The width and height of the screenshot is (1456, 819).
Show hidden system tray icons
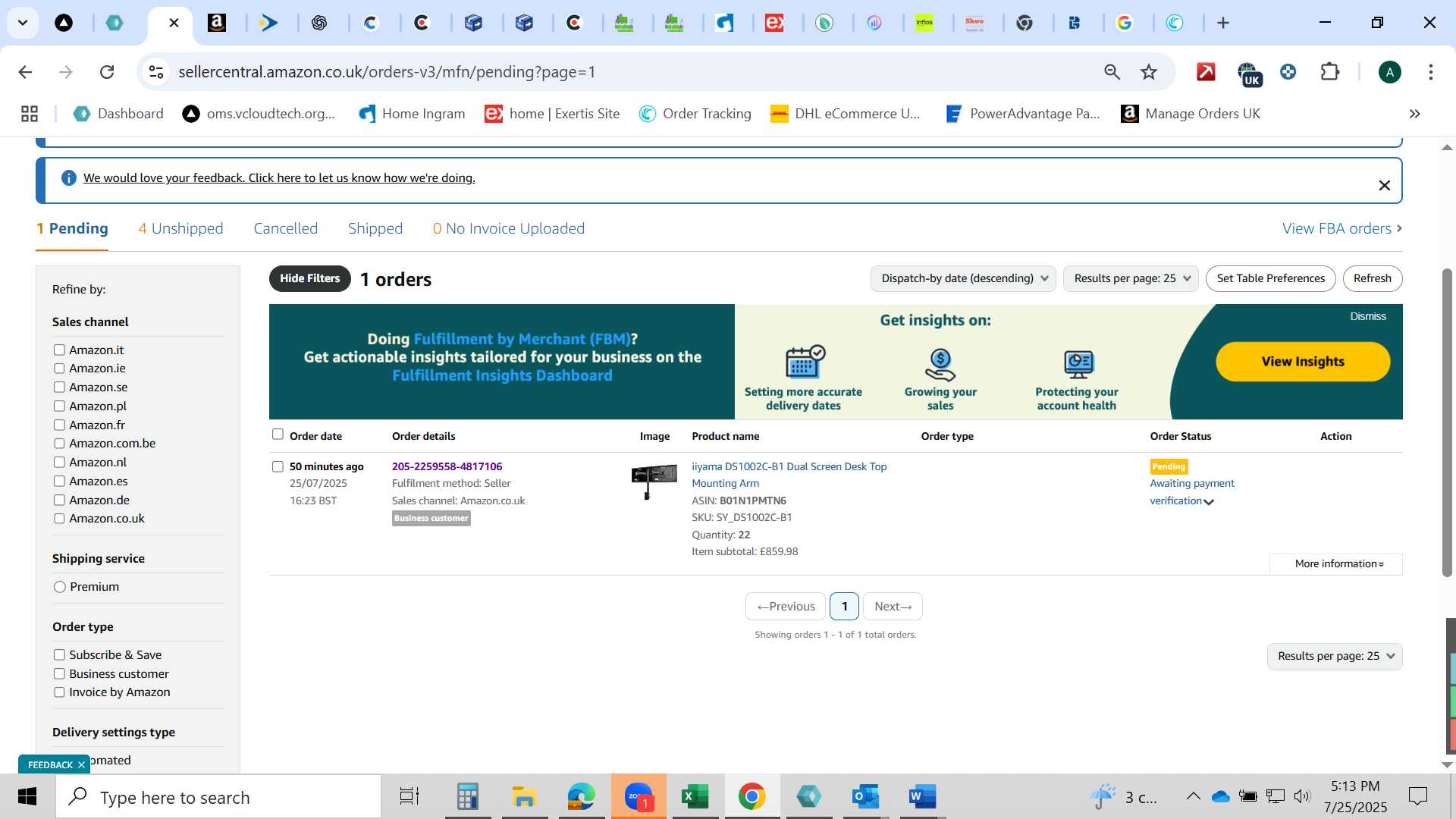(1193, 796)
